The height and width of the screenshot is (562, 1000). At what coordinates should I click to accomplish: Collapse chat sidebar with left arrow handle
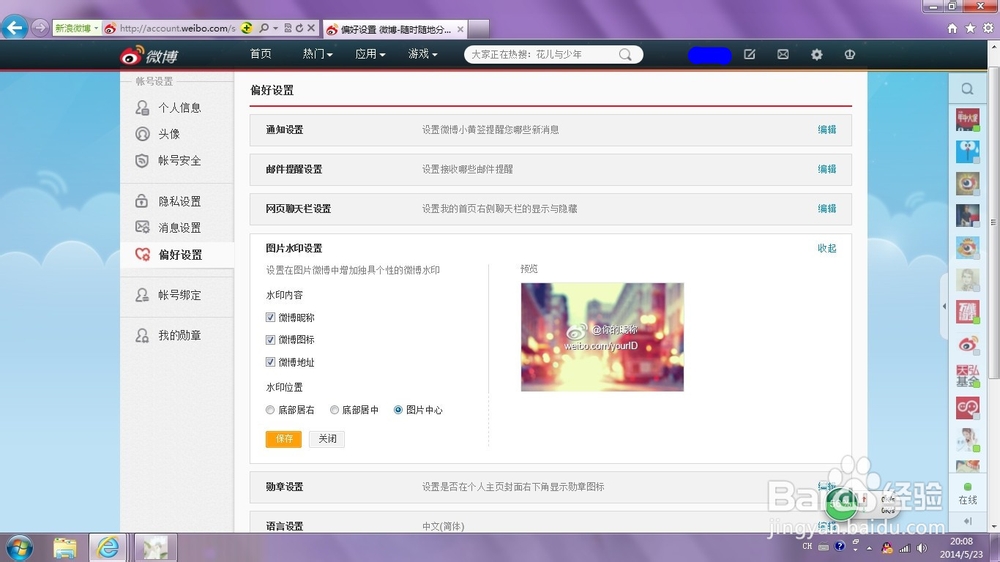[x=945, y=307]
